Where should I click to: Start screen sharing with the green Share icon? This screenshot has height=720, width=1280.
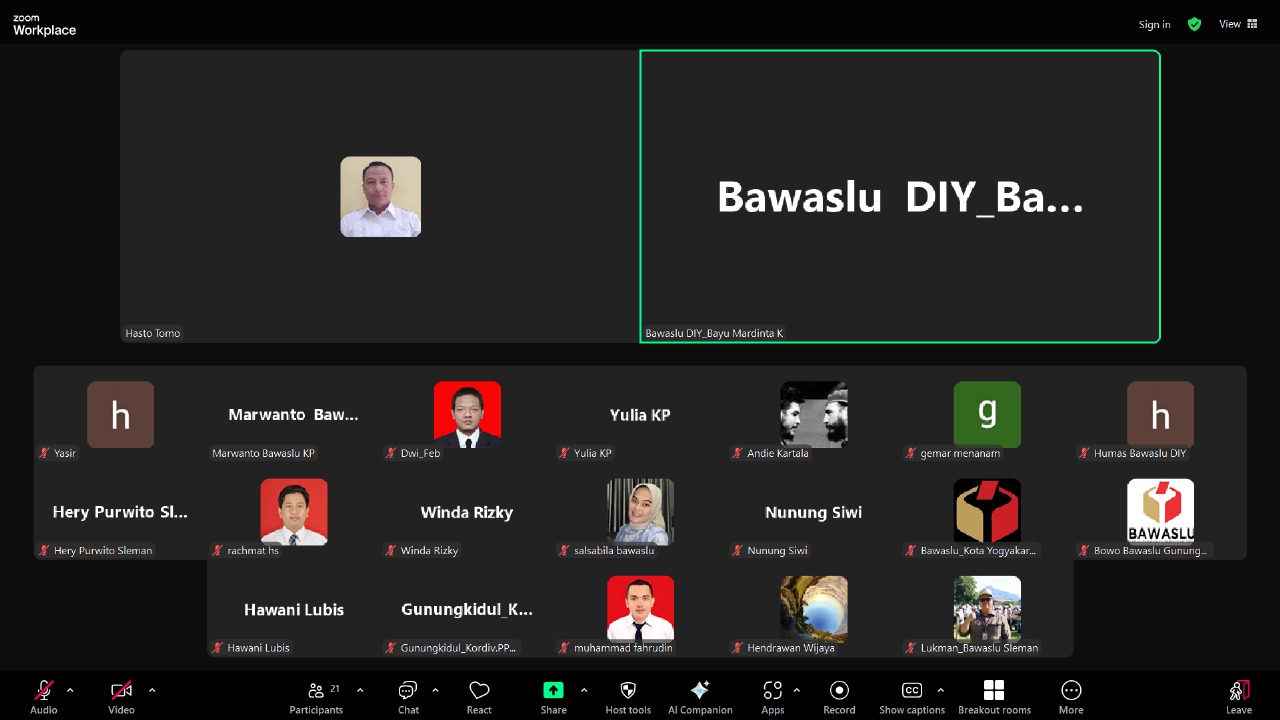click(553, 690)
